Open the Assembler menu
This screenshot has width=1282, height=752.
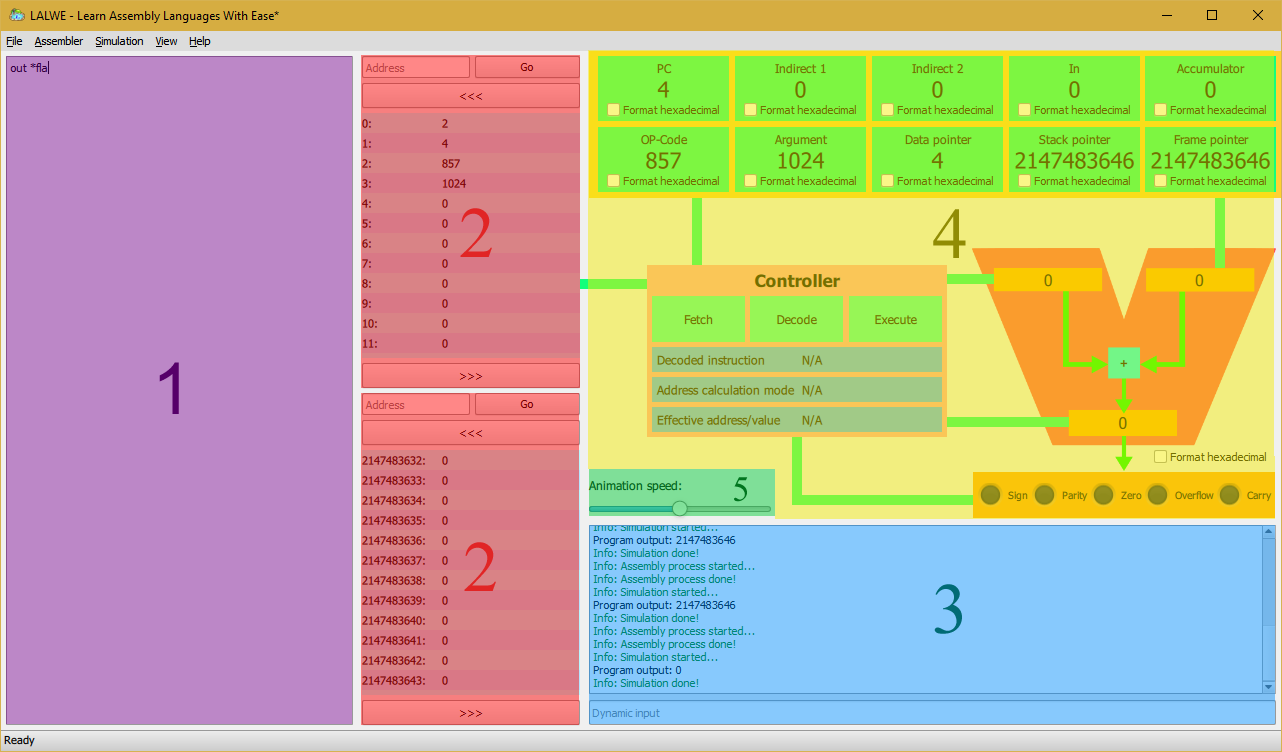click(x=59, y=41)
